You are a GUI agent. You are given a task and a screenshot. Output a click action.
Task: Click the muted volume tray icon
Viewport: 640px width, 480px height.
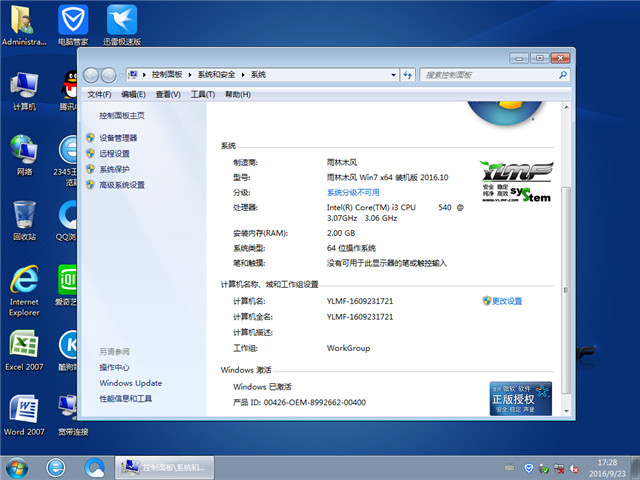573,468
